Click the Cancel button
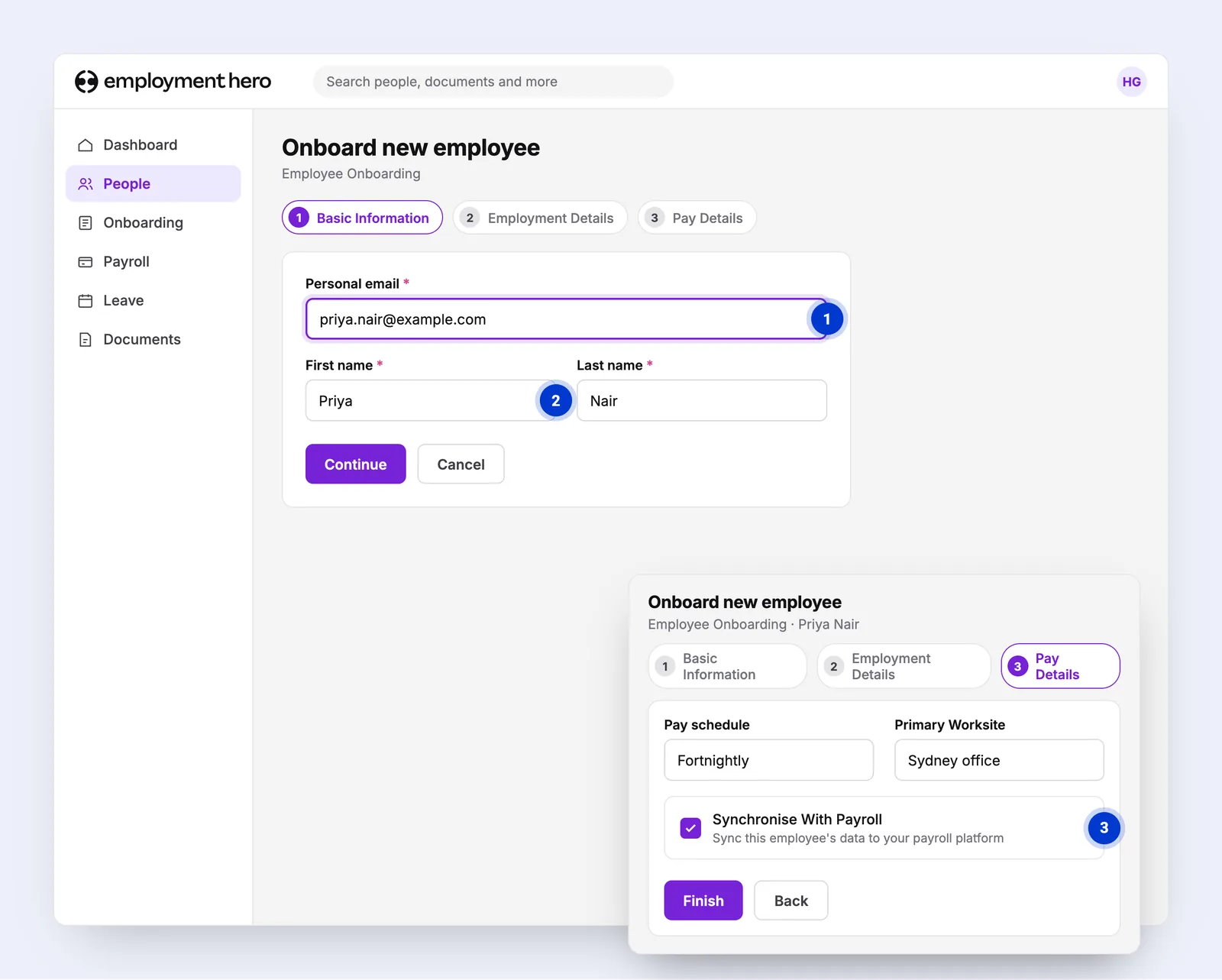 pos(461,464)
